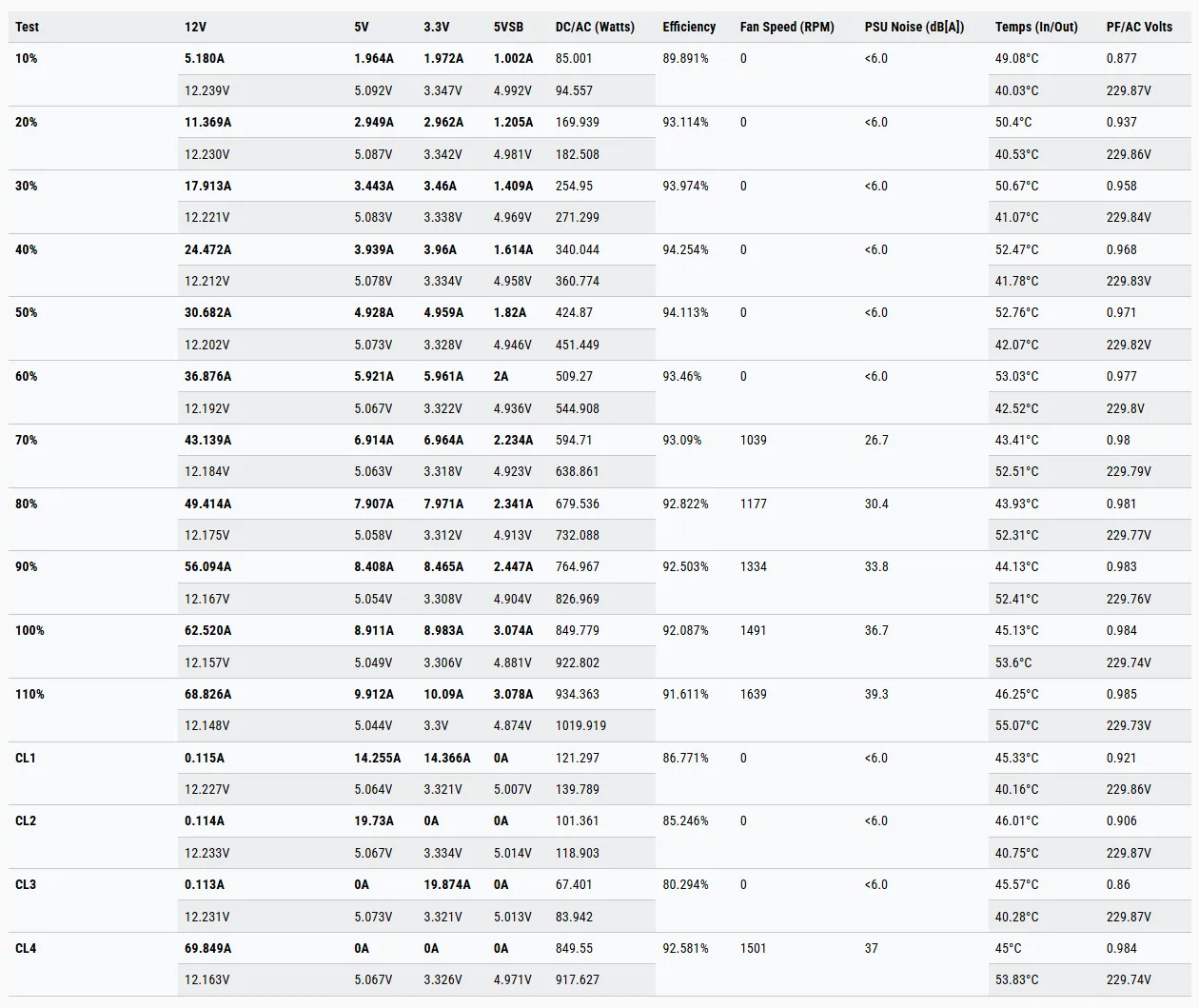Click the 80.294% efficiency value
The width and height of the screenshot is (1199, 1008).
click(685, 884)
